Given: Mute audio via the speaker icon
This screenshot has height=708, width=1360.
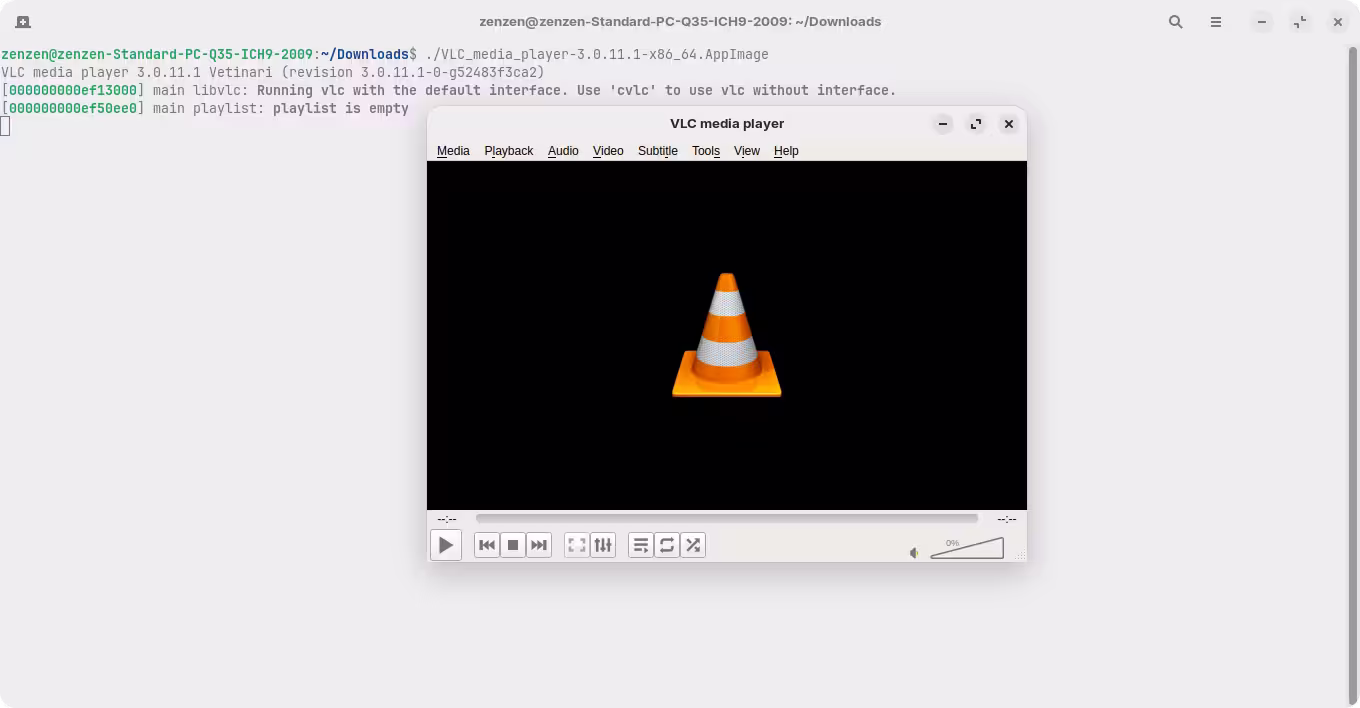Looking at the screenshot, I should click(x=914, y=553).
